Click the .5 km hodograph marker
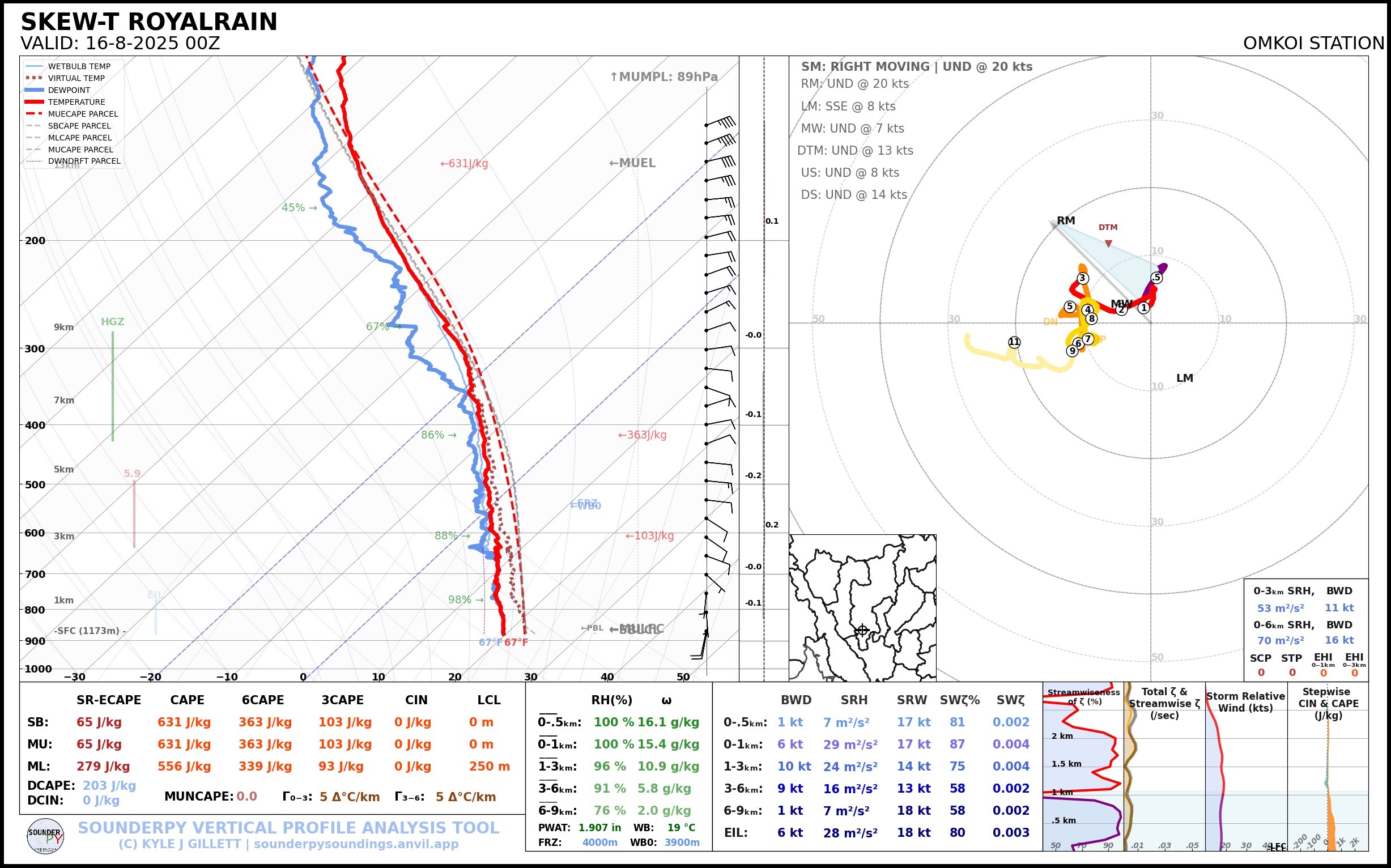Viewport: 1391px width, 868px height. (1156, 278)
